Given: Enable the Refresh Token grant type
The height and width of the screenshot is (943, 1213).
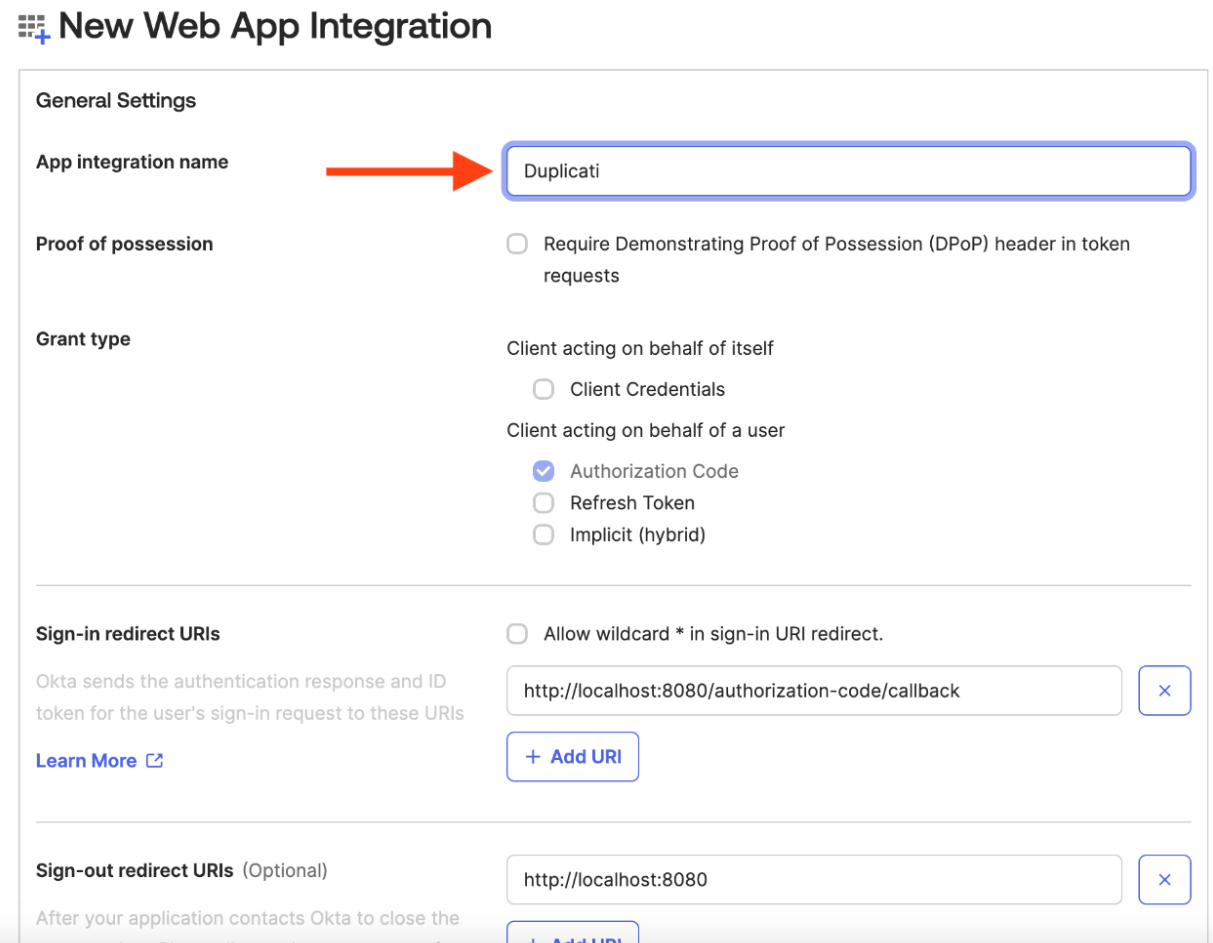Looking at the screenshot, I should coord(543,503).
